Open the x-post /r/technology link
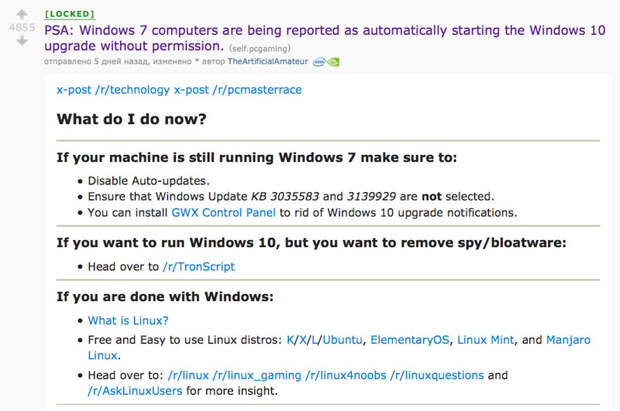This screenshot has height=411, width=620. [x=113, y=90]
